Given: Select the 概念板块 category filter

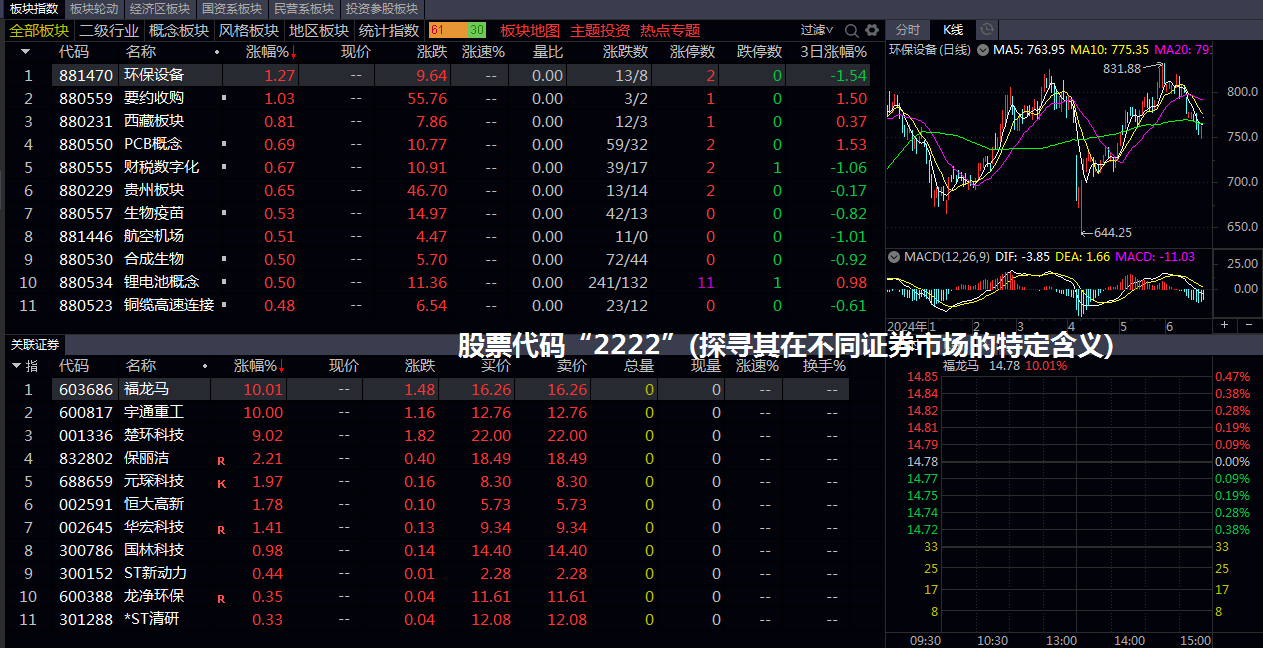Looking at the screenshot, I should [x=179, y=30].
